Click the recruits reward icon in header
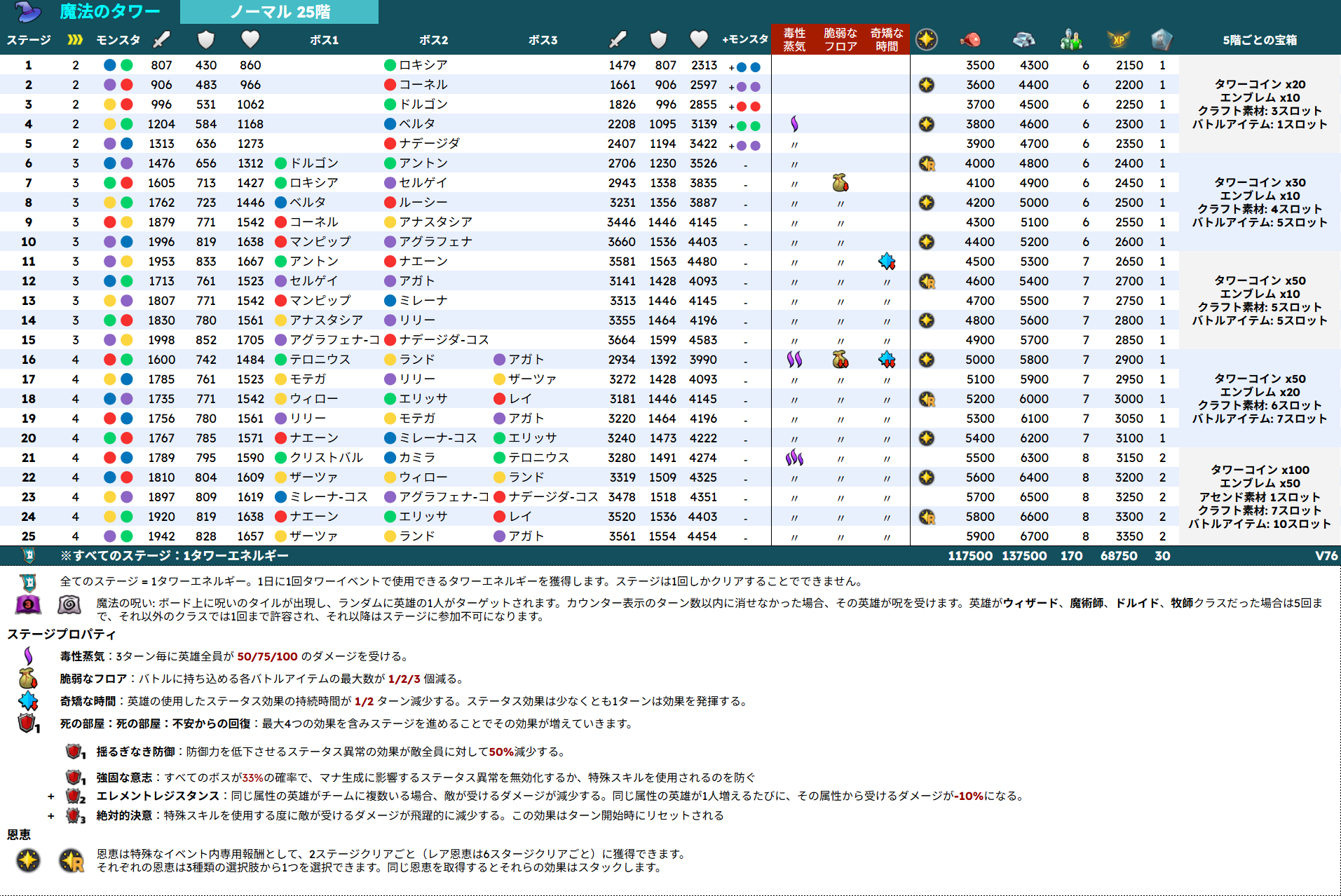 [1071, 40]
